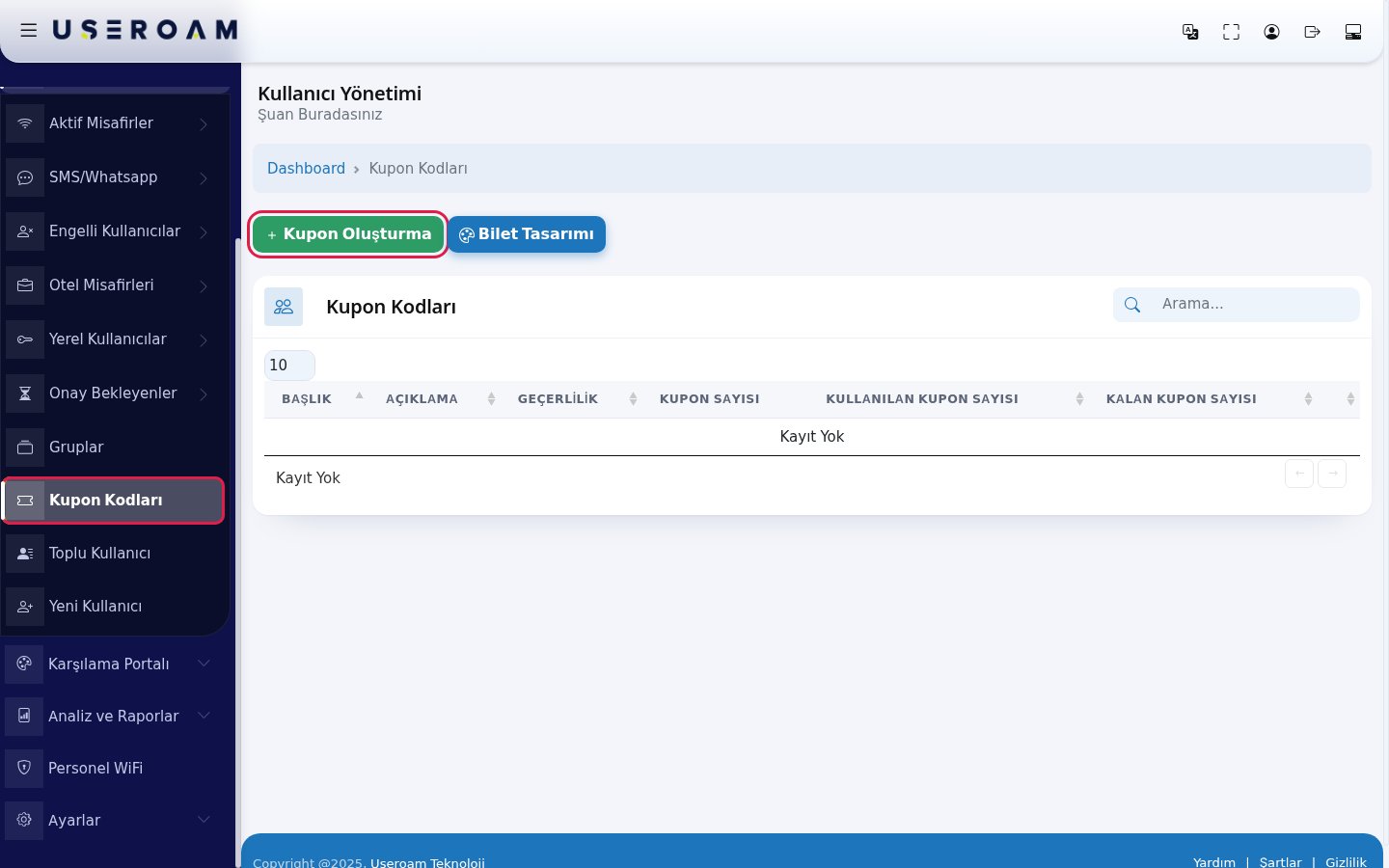The image size is (1389, 868).
Task: Click the ticket icon beside Kupon Kodları
Action: point(25,501)
